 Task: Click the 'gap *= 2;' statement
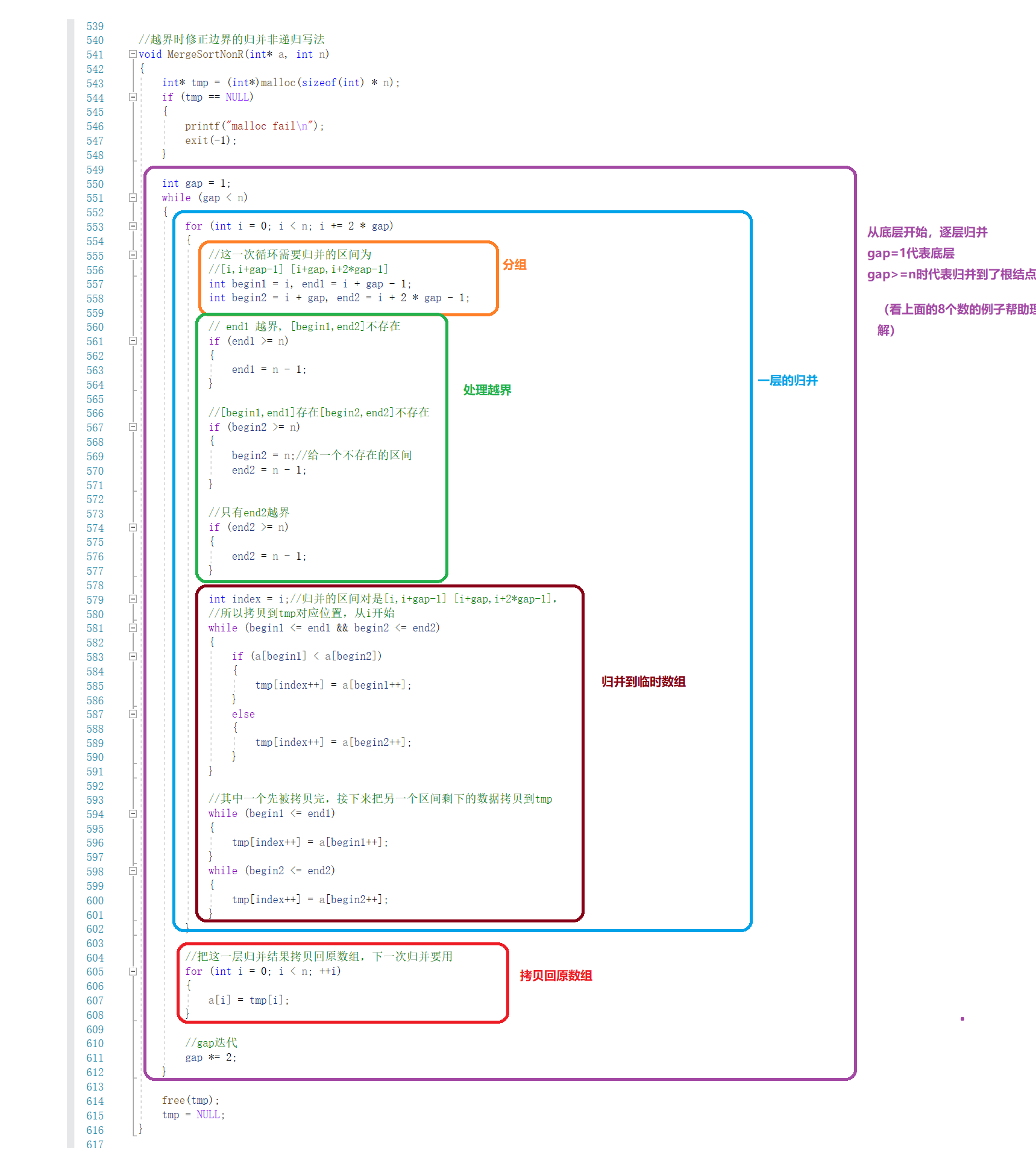coord(211,1057)
